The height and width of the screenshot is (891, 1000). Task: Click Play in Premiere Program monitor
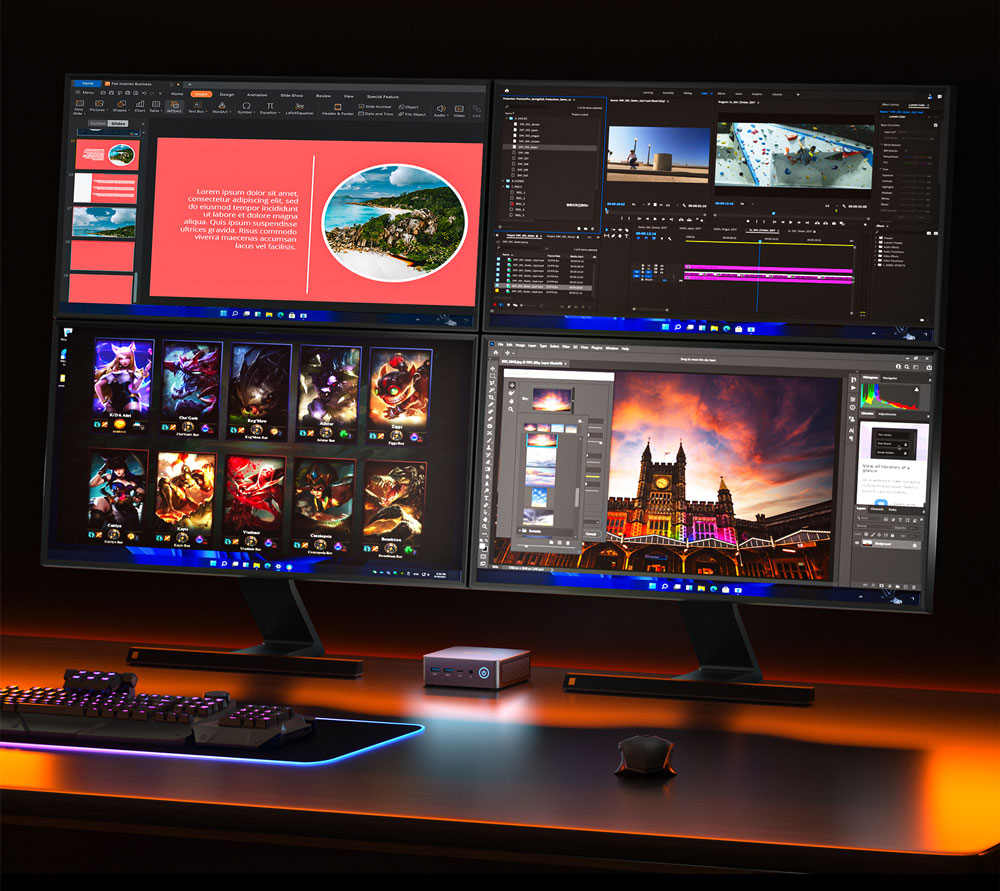(790, 223)
